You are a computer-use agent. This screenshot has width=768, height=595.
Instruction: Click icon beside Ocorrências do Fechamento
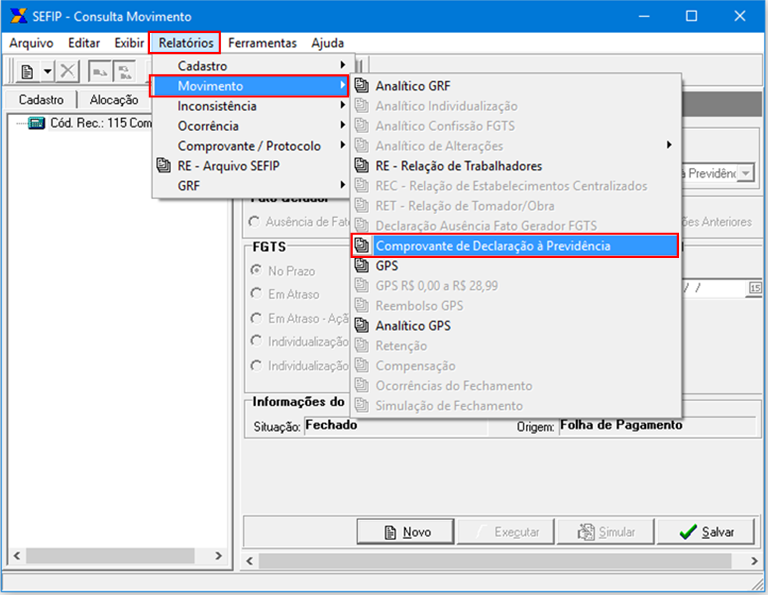click(361, 385)
